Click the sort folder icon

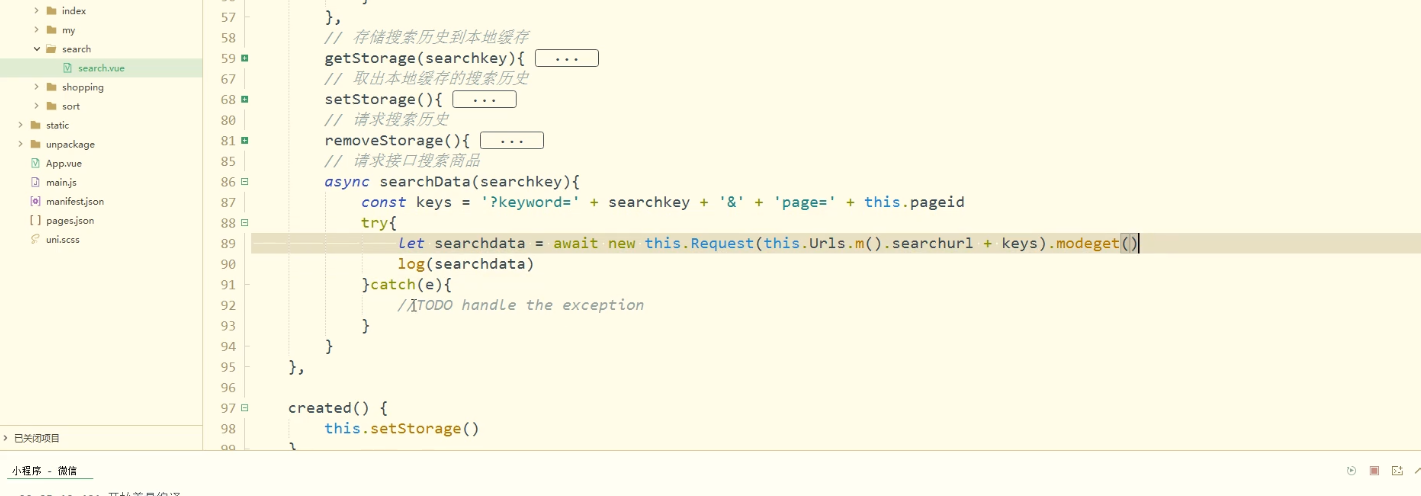51,106
